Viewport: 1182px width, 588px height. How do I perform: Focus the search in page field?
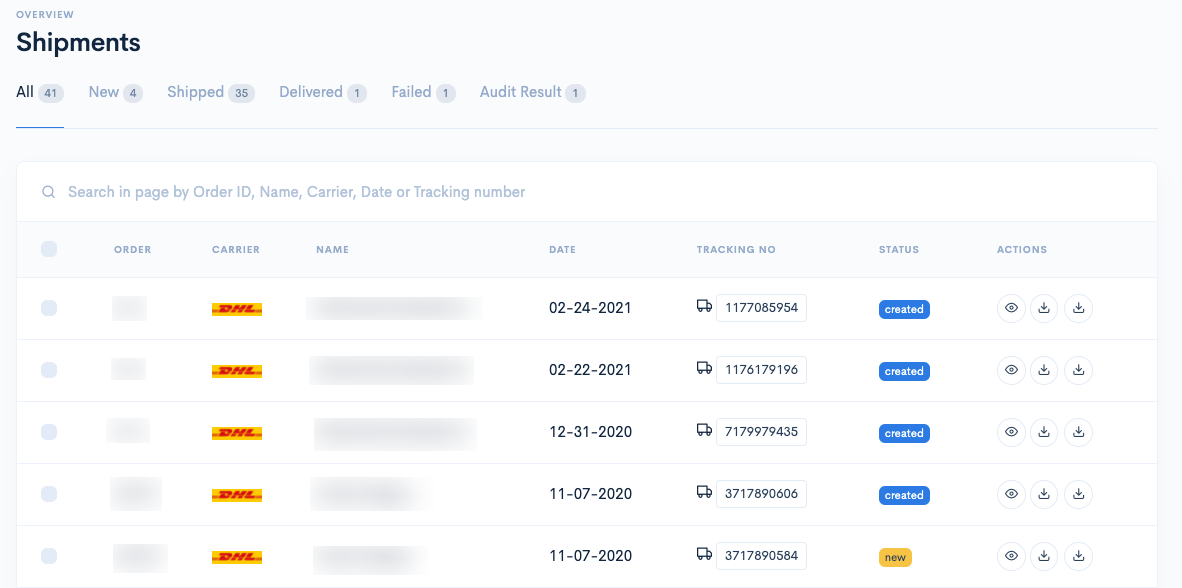tap(586, 192)
